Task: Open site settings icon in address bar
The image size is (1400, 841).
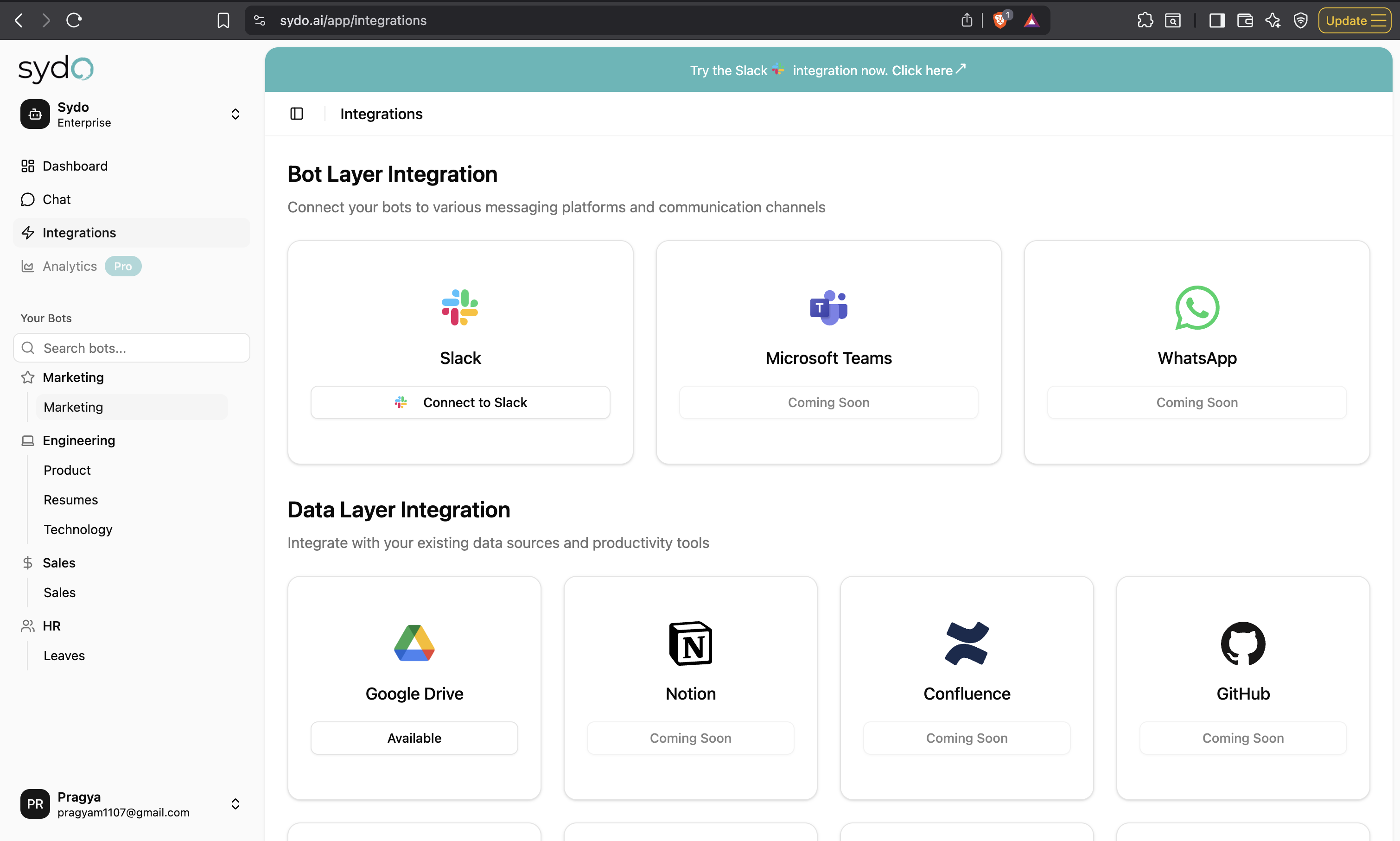Action: [260, 20]
